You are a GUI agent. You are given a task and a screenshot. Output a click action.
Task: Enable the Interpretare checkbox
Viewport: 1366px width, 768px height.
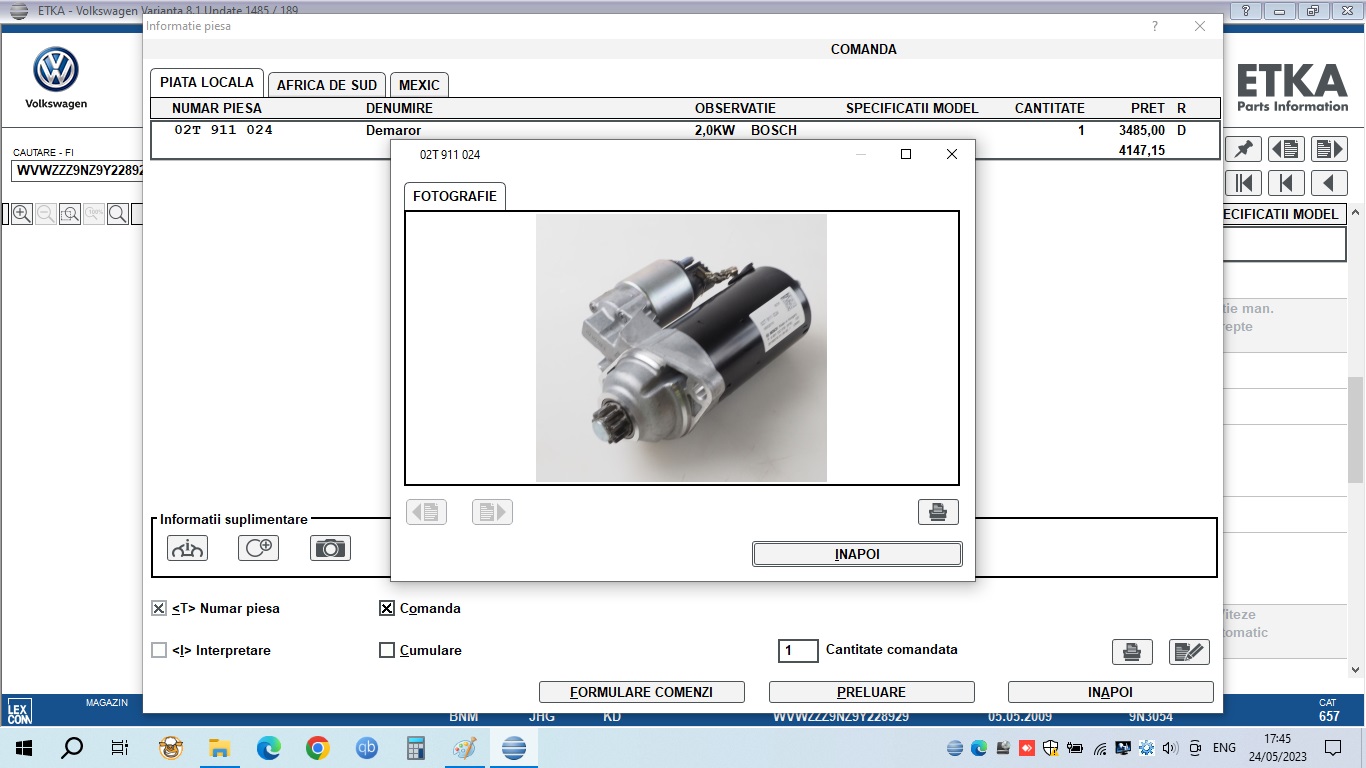pyautogui.click(x=159, y=650)
